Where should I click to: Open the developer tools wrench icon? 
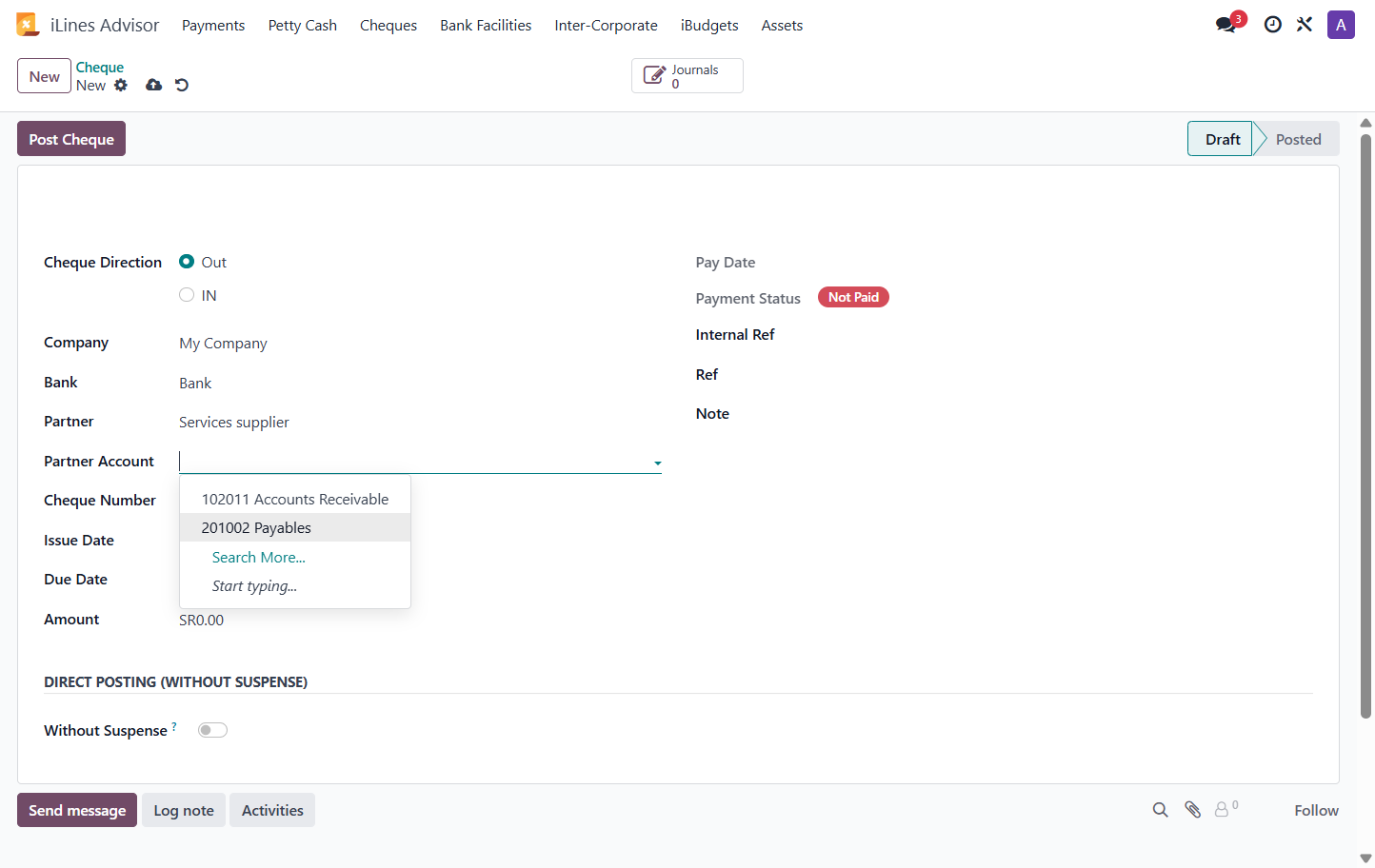[x=1305, y=25]
